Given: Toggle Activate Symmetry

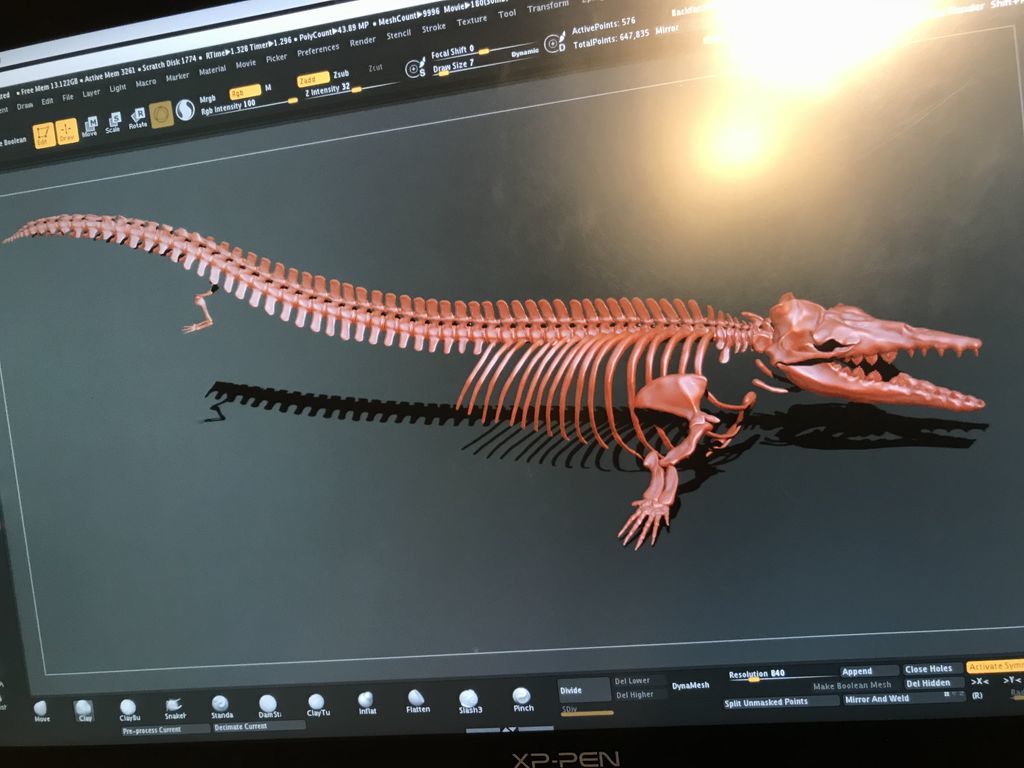Looking at the screenshot, I should coord(995,666).
